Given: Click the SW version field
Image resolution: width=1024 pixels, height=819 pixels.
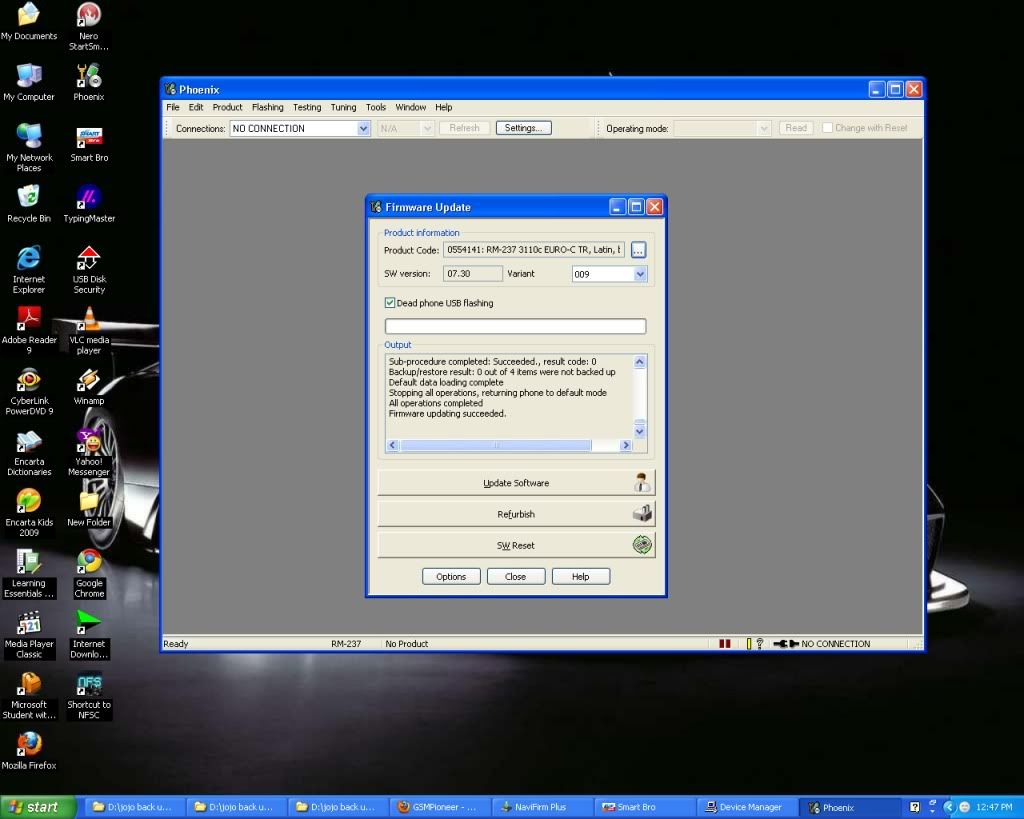Looking at the screenshot, I should [x=473, y=274].
